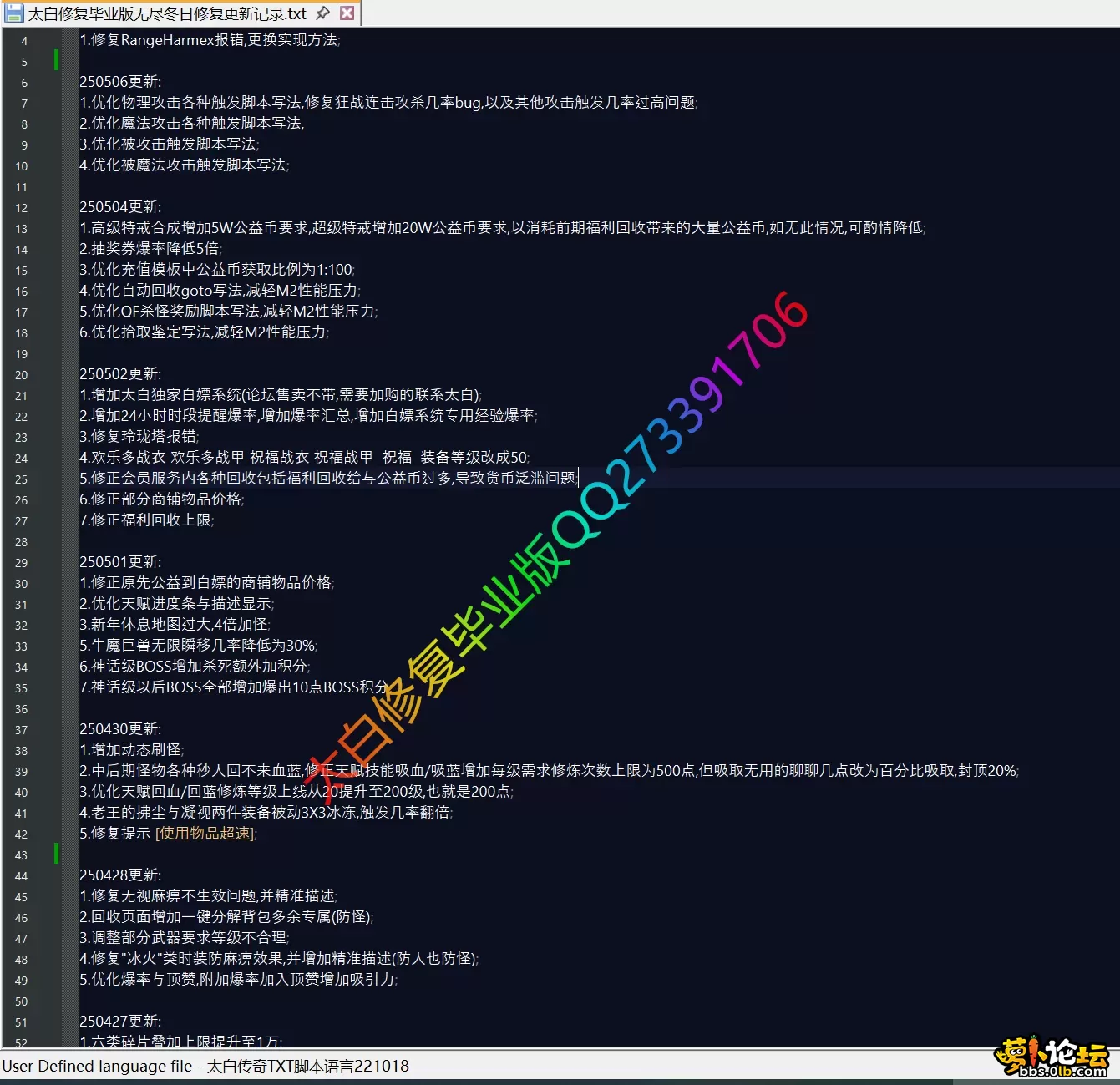Click the line 2.中后期怪物各种秒人回不来血蓝
The image size is (1120, 1085).
coord(550,771)
